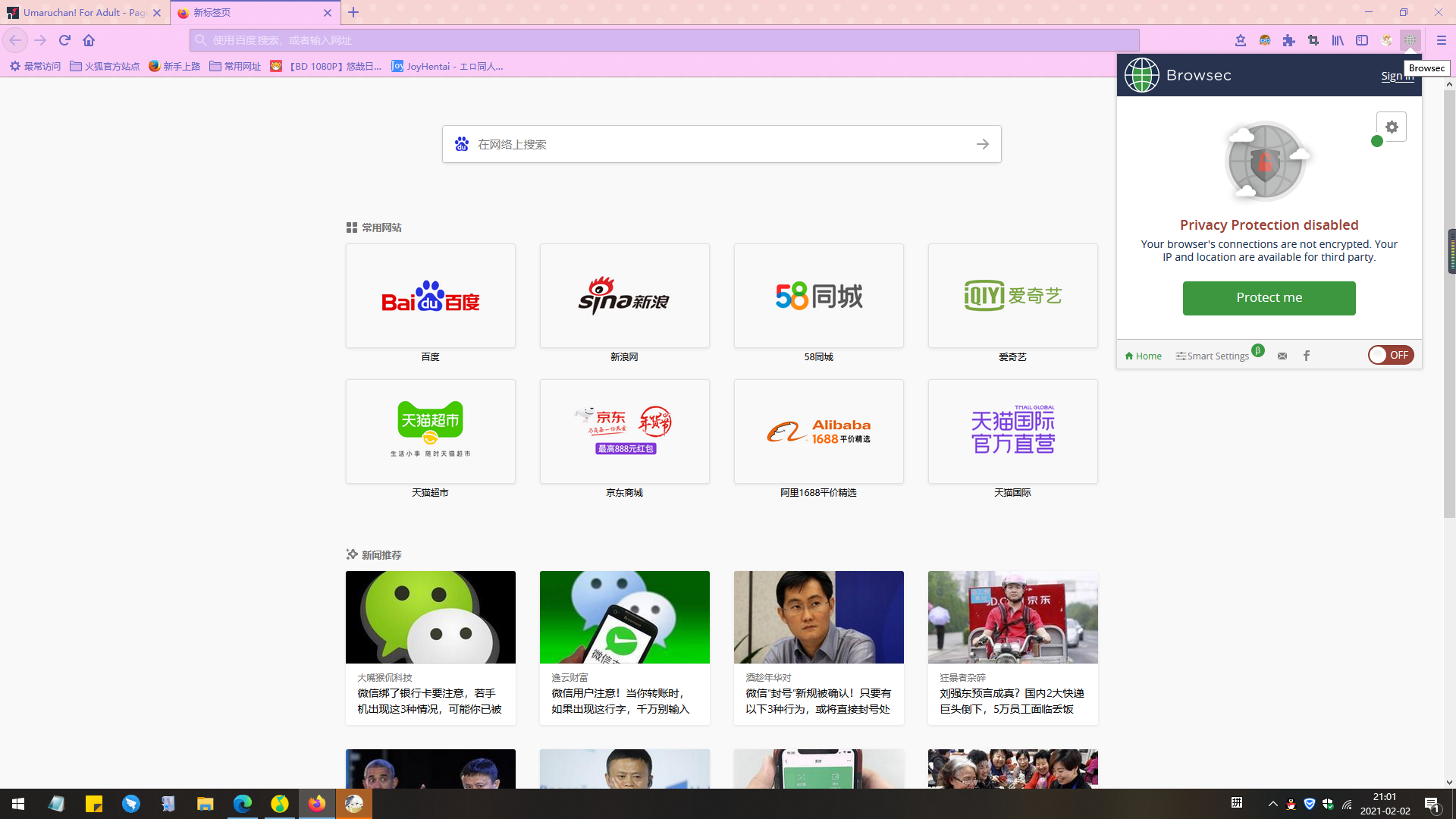Open the sidebar toggle icon in toolbar
Viewport: 1456px width, 819px height.
pos(1362,40)
